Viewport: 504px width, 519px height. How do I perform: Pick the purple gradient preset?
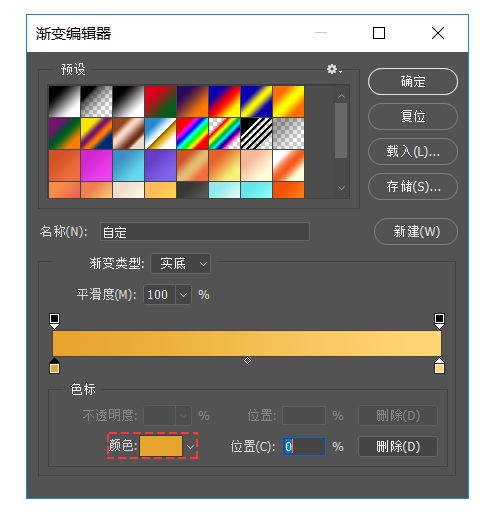click(161, 165)
